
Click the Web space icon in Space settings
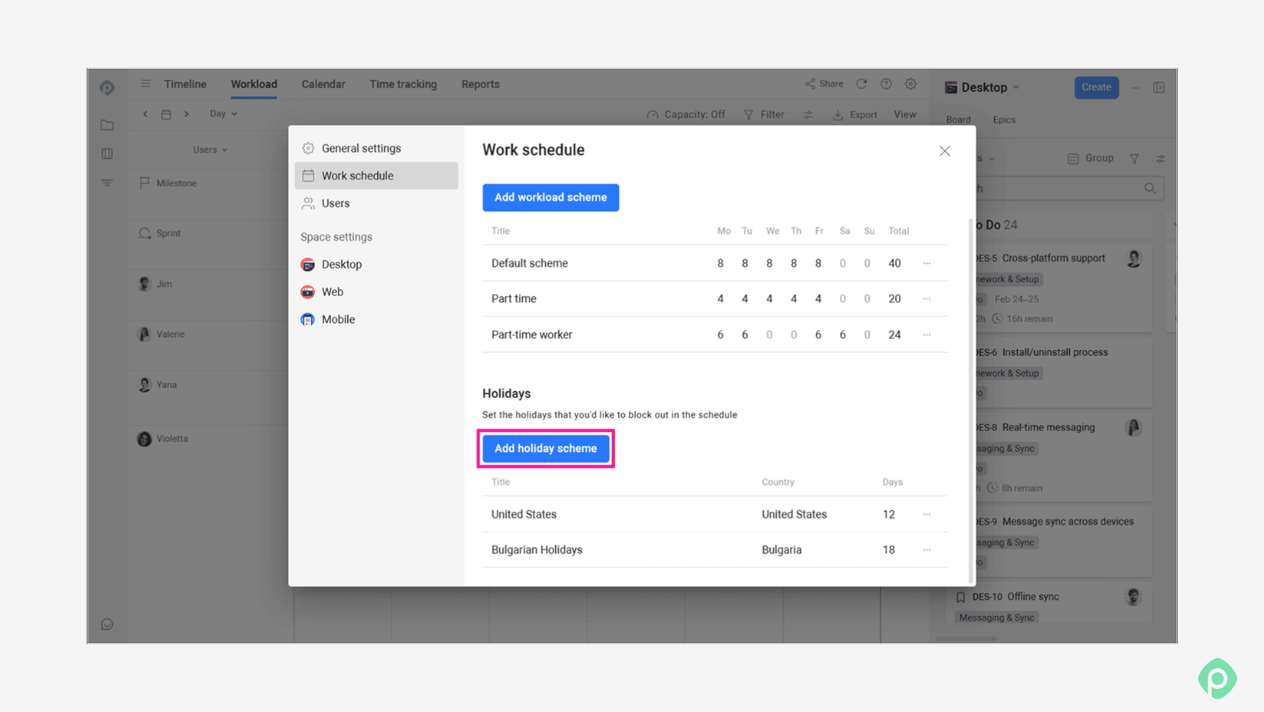pos(308,292)
